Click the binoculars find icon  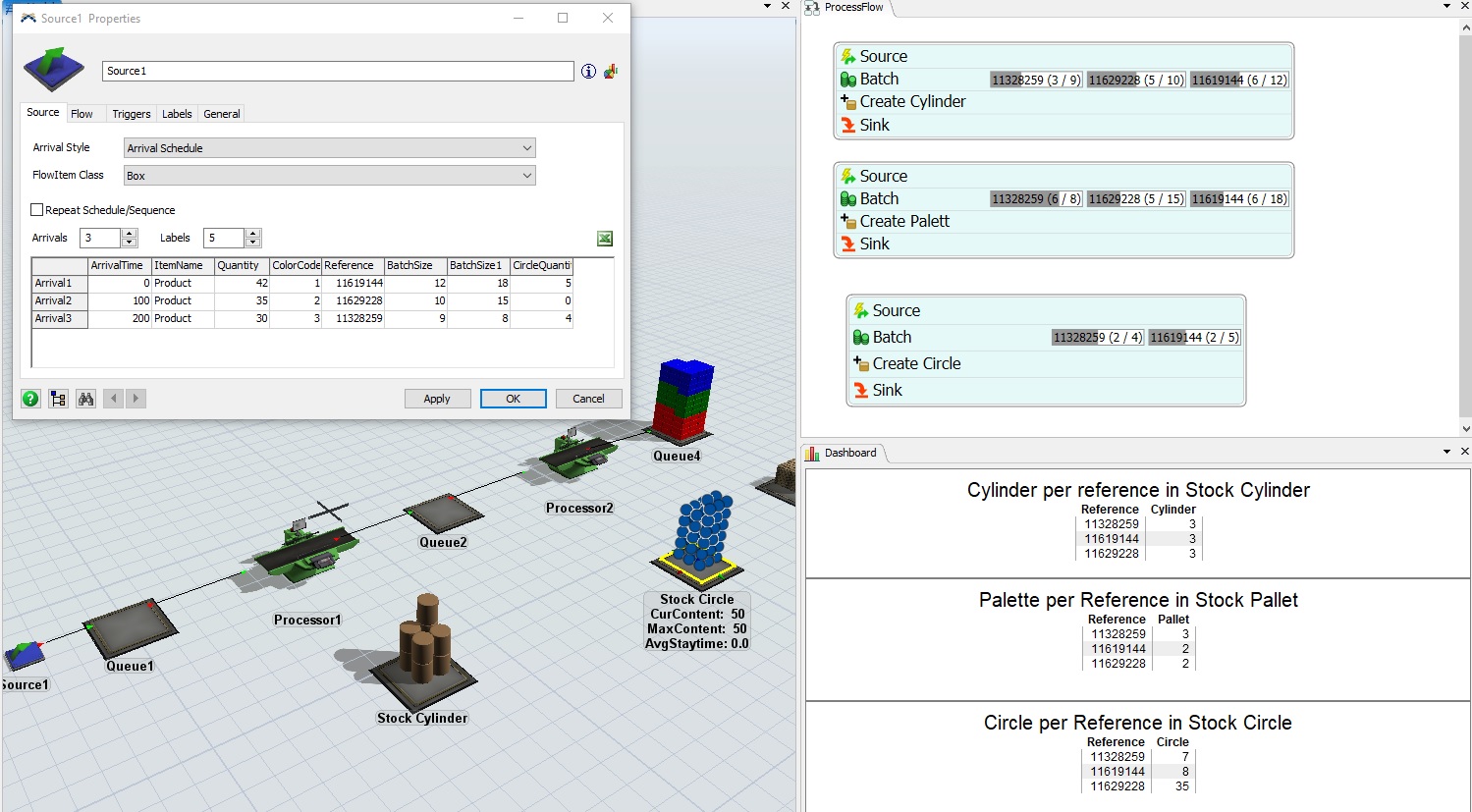tap(86, 399)
